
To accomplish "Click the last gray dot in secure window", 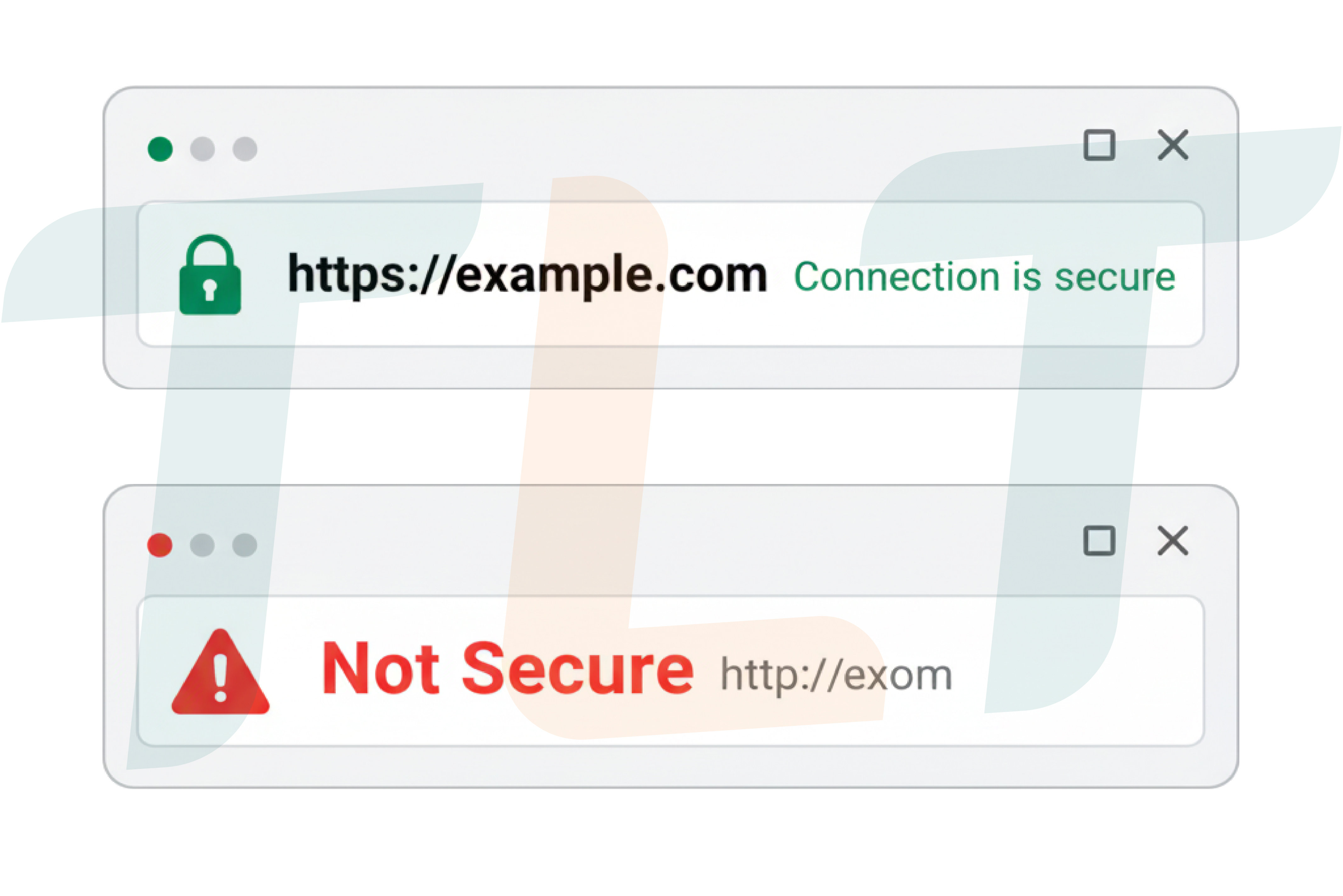I will [245, 149].
